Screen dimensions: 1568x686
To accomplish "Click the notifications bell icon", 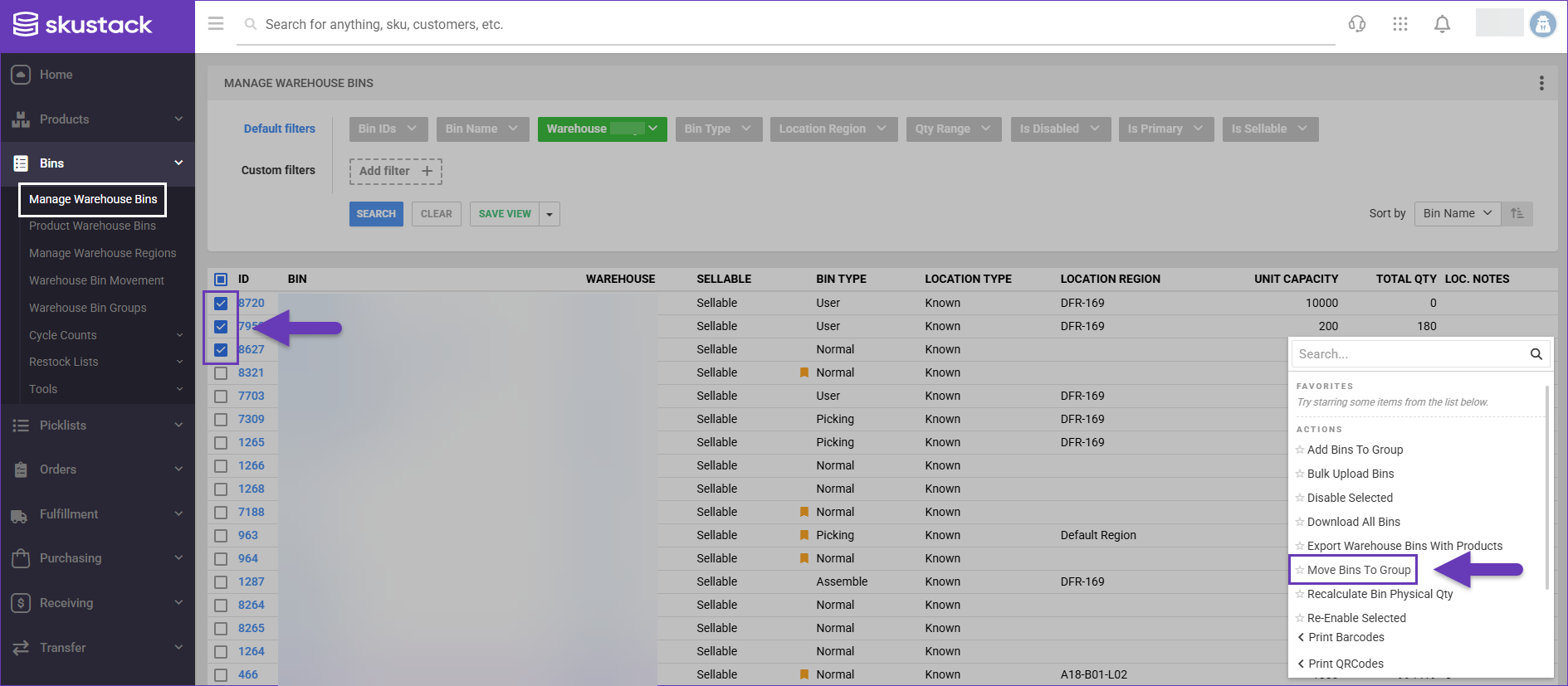I will (1443, 24).
